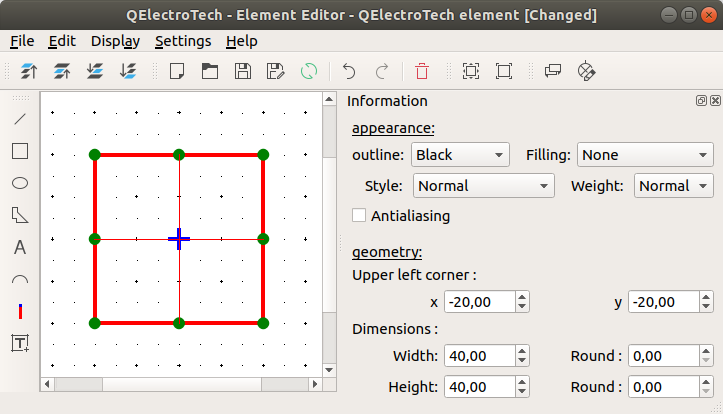Open the Settings menu

(x=183, y=41)
